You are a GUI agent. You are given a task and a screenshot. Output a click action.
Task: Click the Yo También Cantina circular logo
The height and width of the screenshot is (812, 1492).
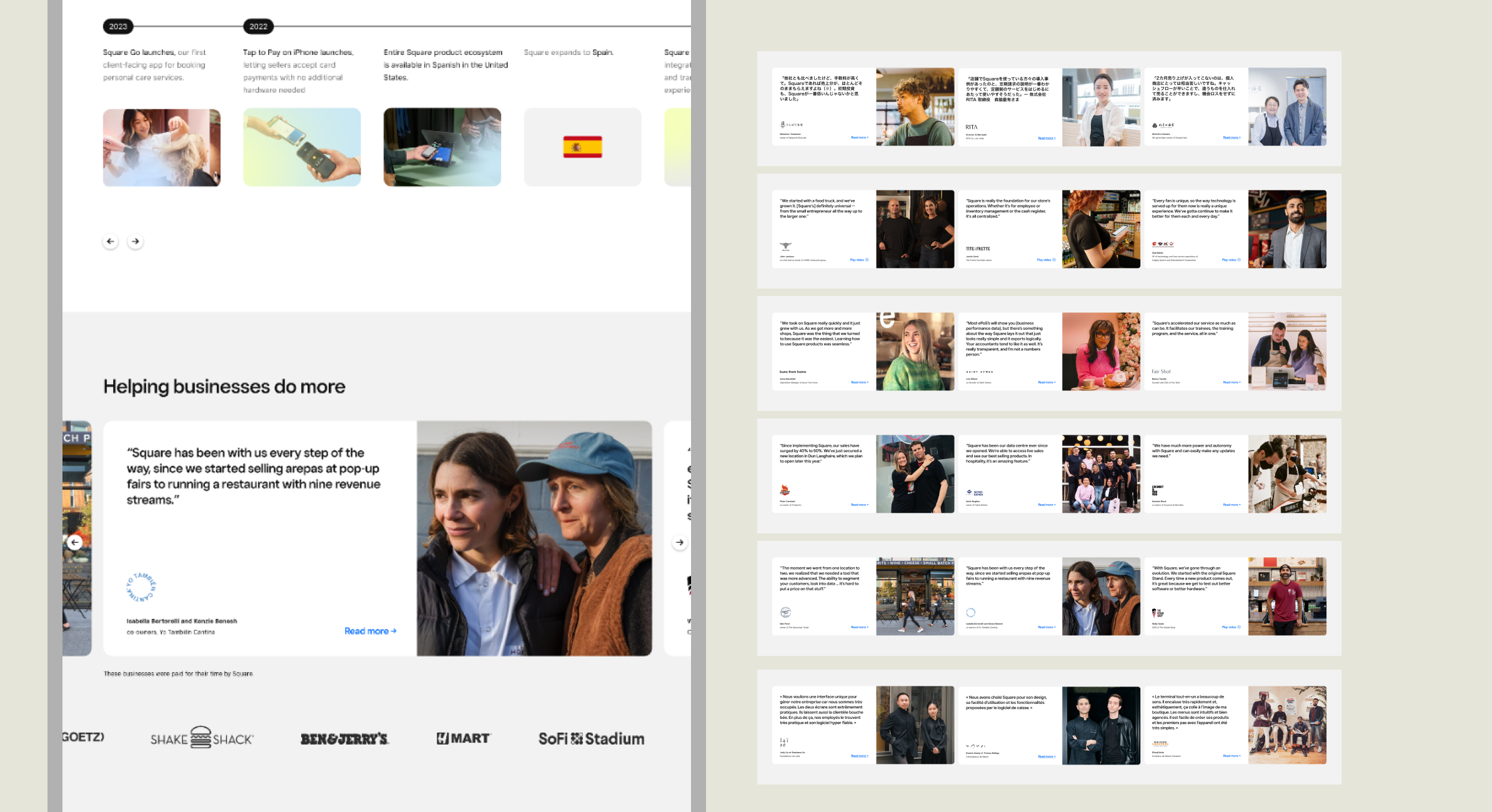click(141, 587)
